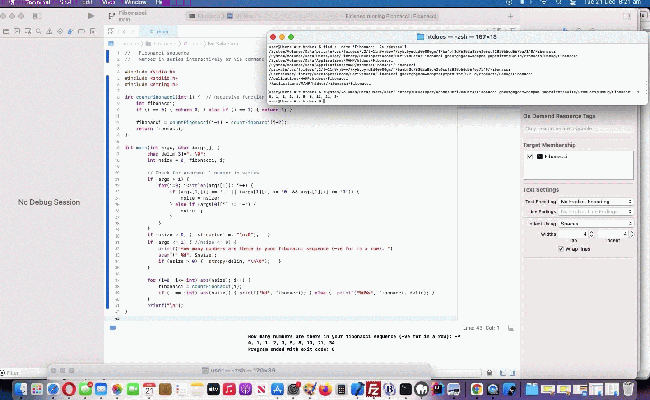Click the Text Settings heading

pyautogui.click(x=541, y=189)
